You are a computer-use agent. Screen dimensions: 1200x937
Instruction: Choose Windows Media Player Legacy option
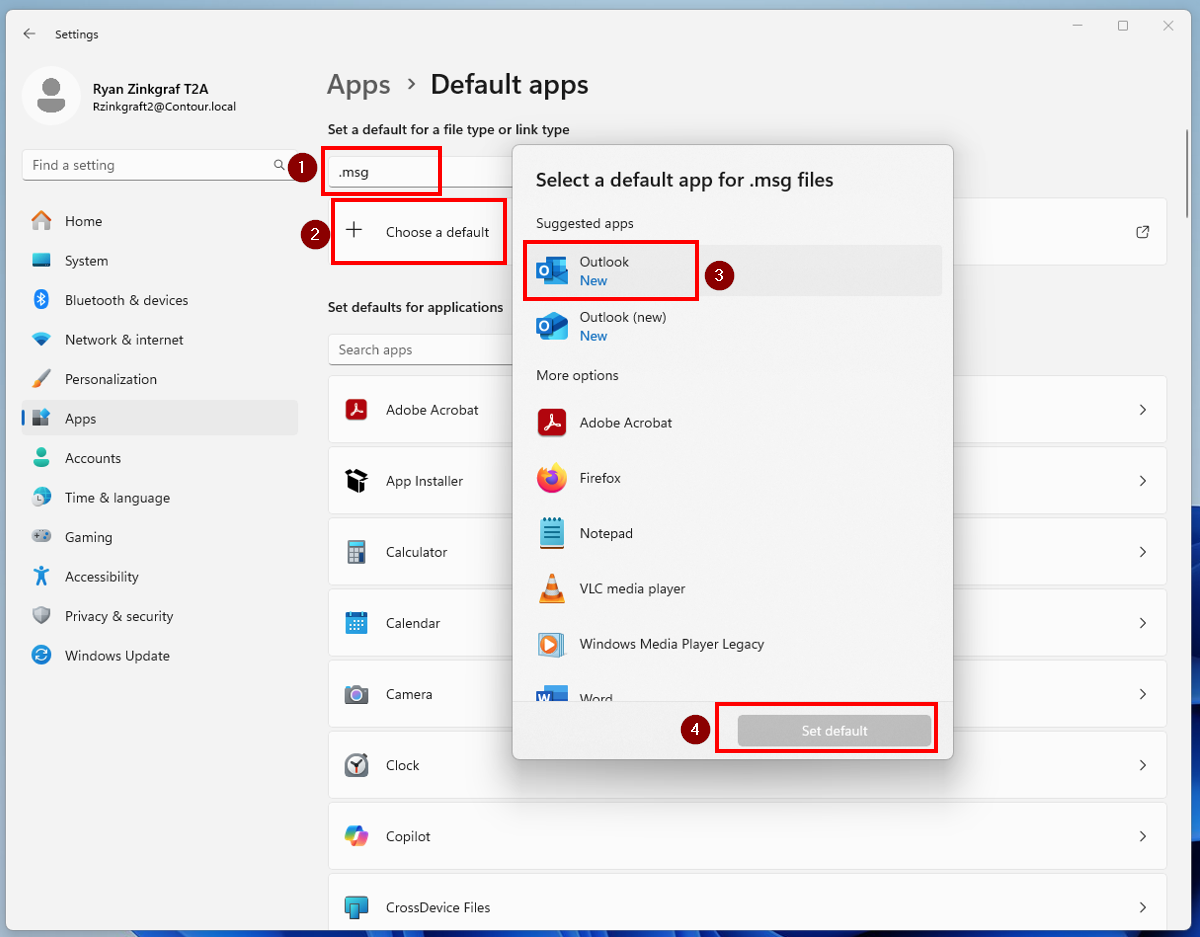click(x=732, y=644)
